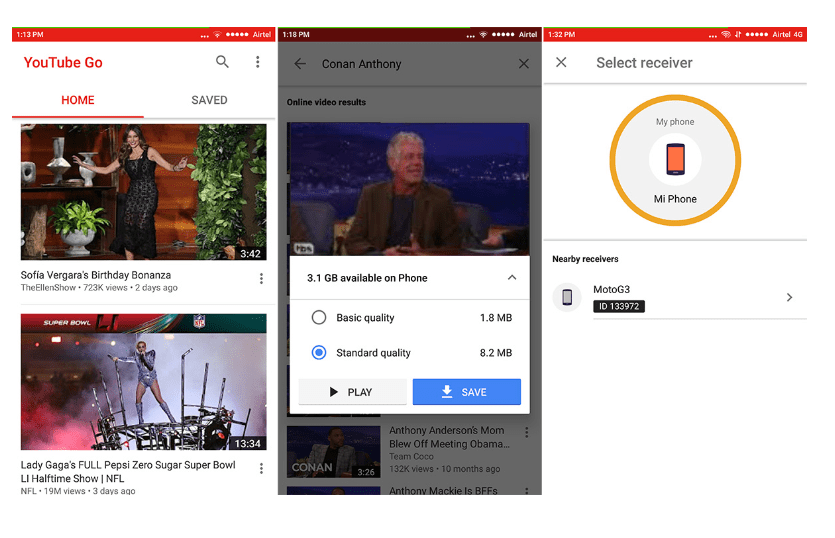Collapse the 3.1 GB available on Phone panel

tap(512, 278)
